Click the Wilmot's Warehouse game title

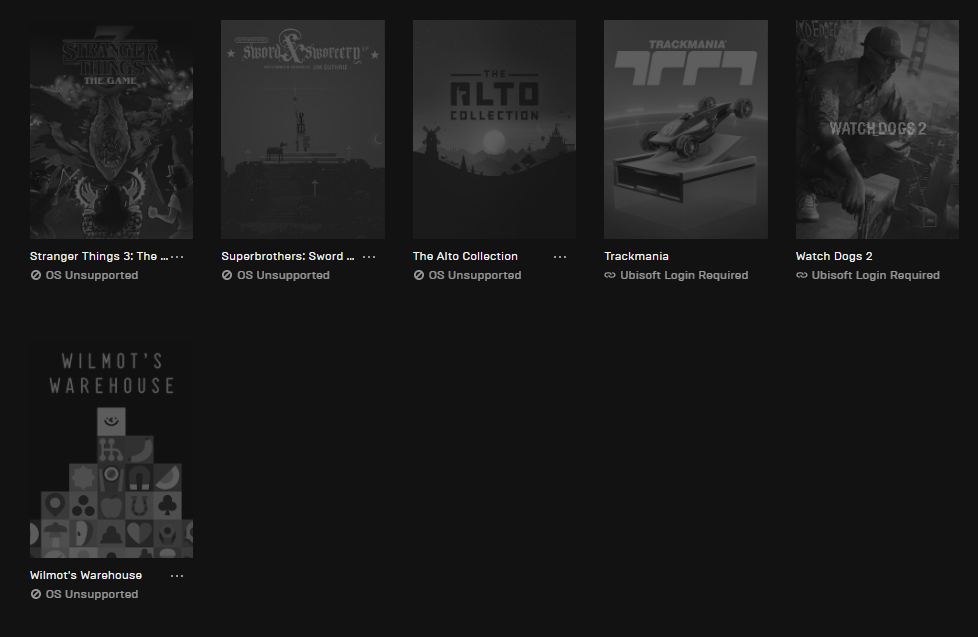pyautogui.click(x=86, y=575)
